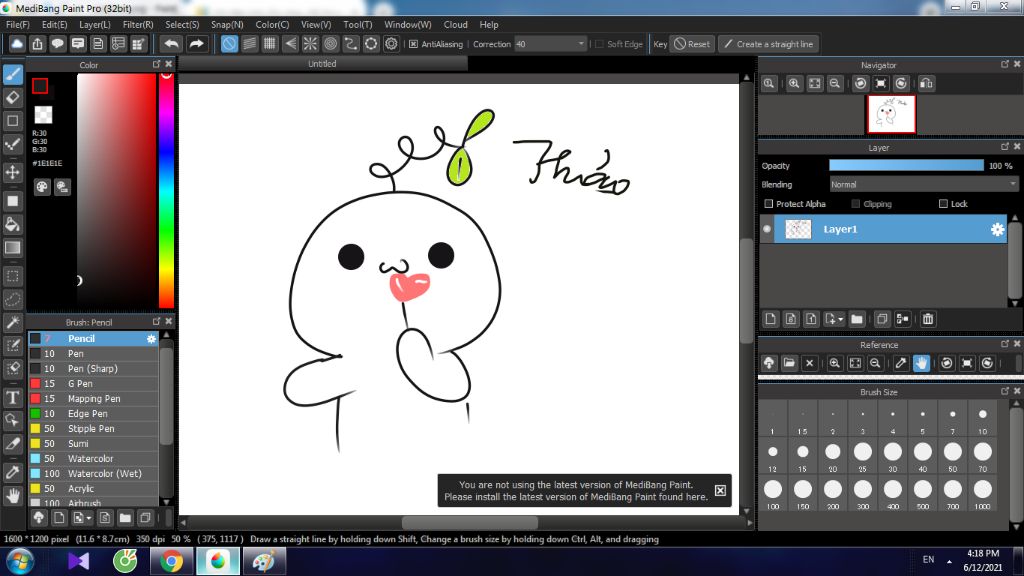The image size is (1024, 576).
Task: Open Visual Studio from the taskbar
Action: [78, 562]
